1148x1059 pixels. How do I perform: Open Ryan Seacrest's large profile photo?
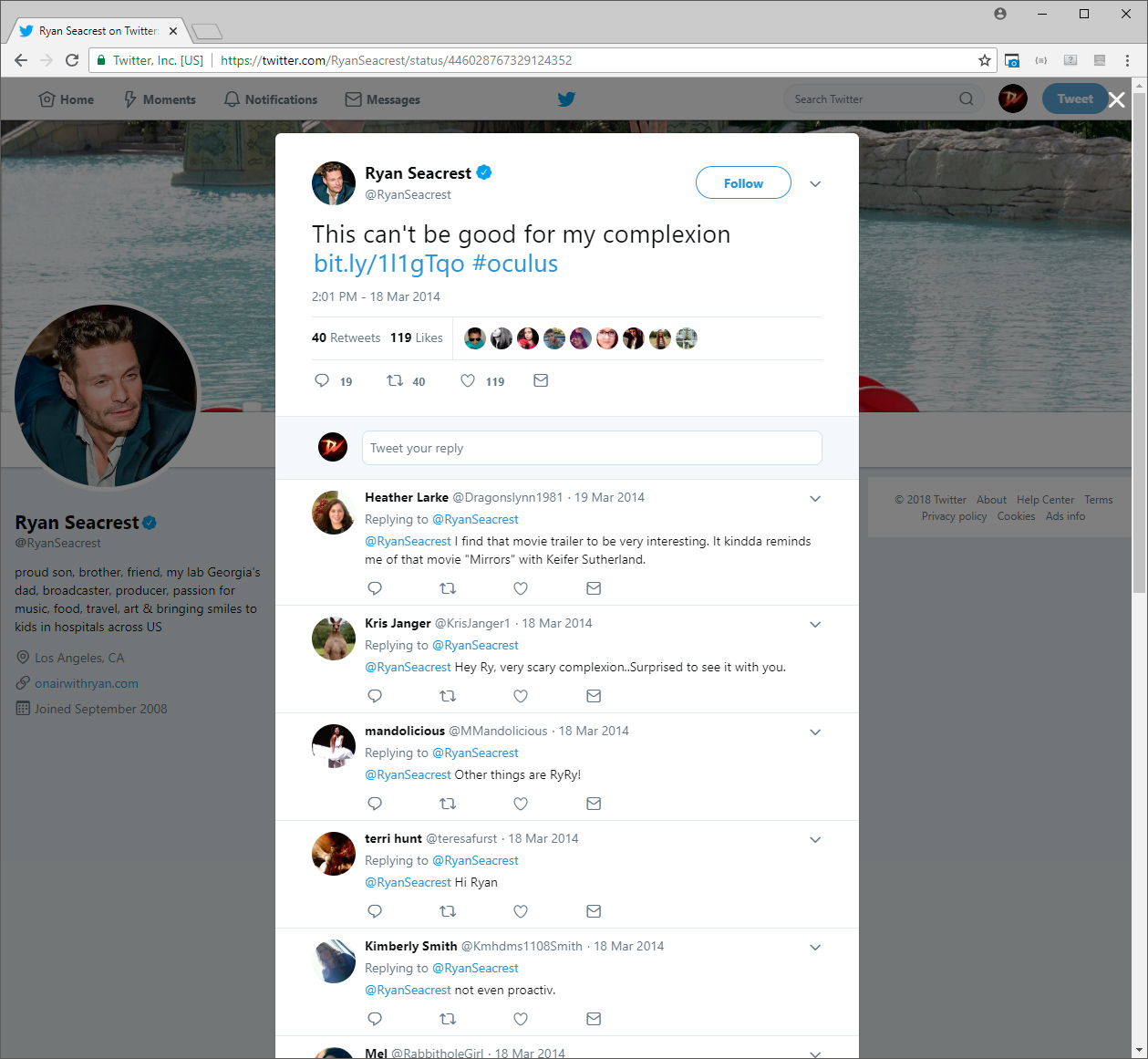point(106,396)
